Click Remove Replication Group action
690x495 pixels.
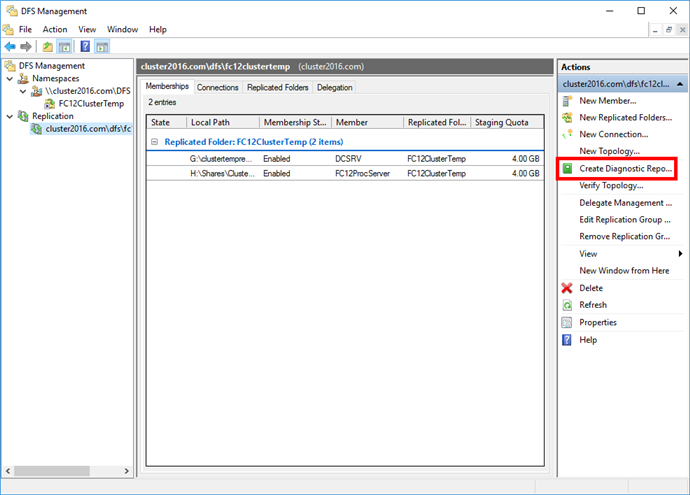click(624, 236)
